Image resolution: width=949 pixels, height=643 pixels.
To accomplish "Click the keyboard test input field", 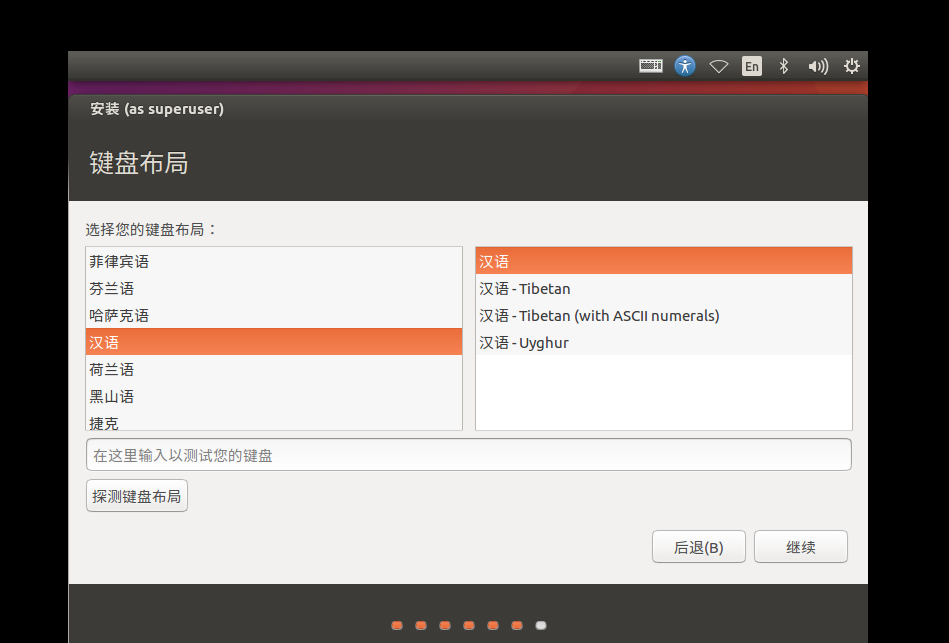I will point(469,455).
